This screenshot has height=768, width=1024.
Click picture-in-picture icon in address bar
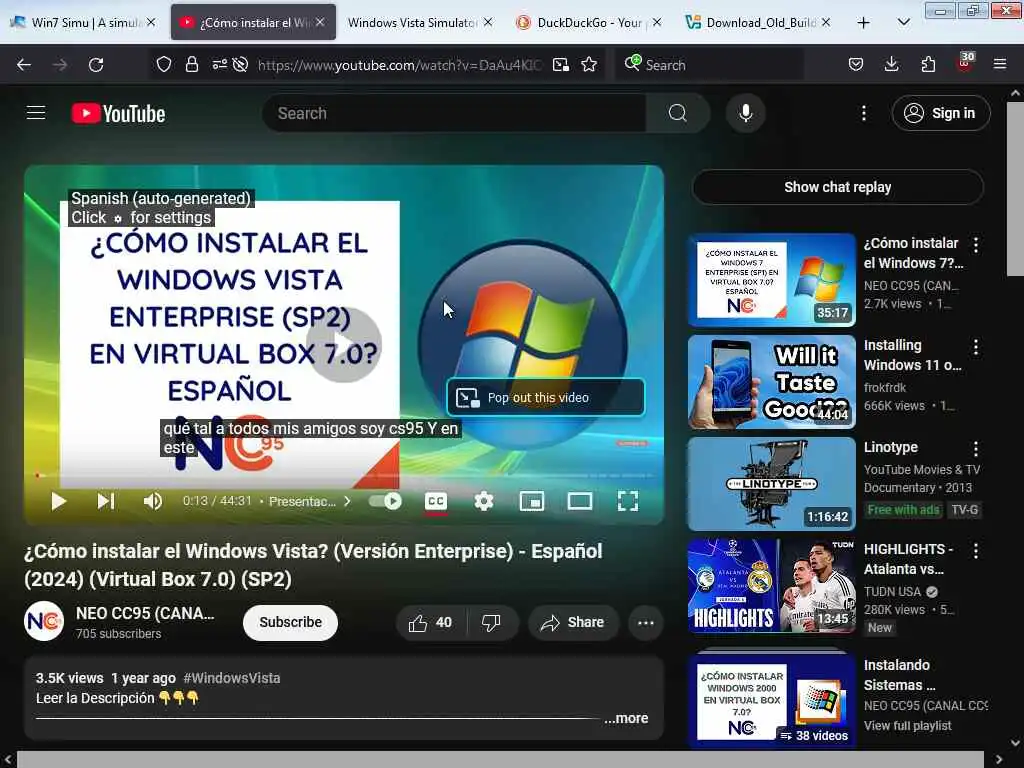click(x=560, y=64)
